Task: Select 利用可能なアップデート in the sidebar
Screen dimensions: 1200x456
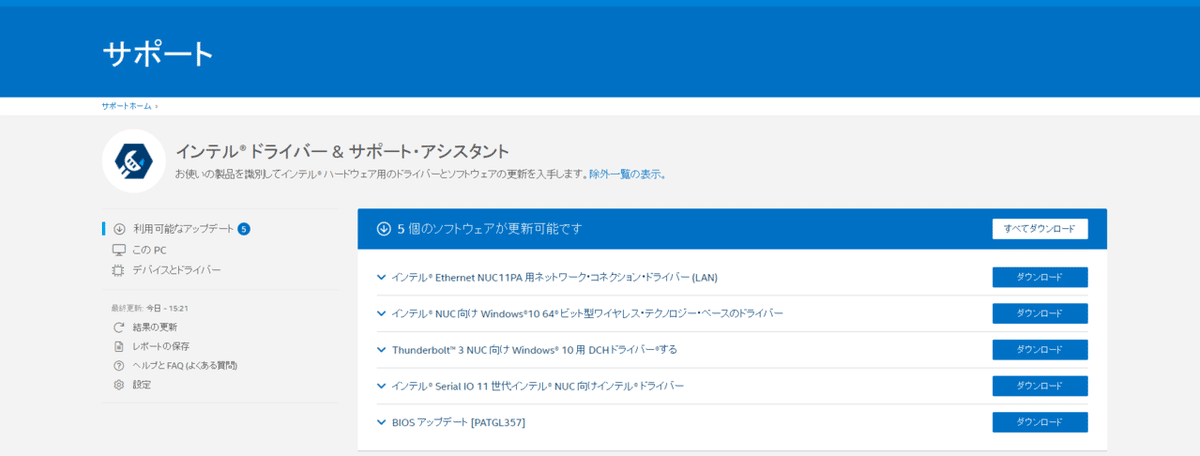Action: 182,229
